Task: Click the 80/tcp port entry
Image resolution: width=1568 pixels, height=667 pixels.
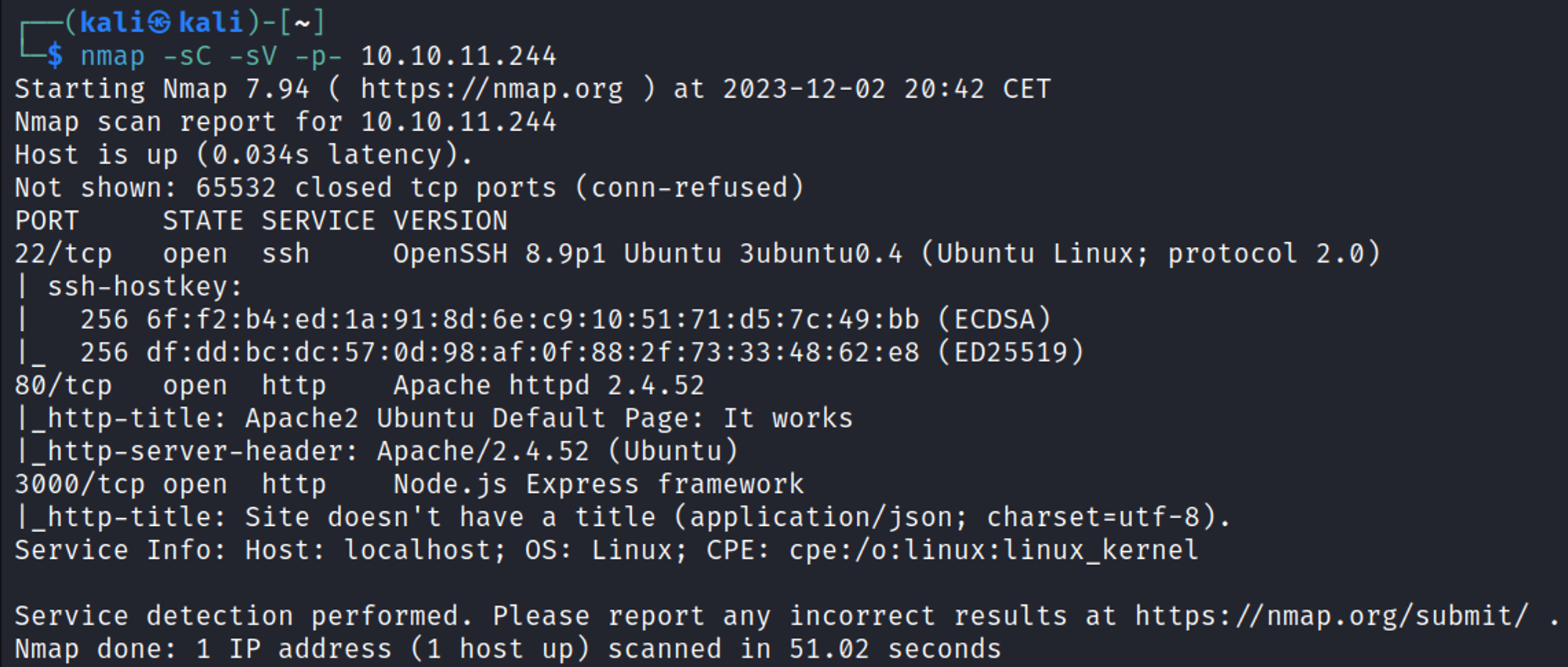Action: tap(64, 386)
